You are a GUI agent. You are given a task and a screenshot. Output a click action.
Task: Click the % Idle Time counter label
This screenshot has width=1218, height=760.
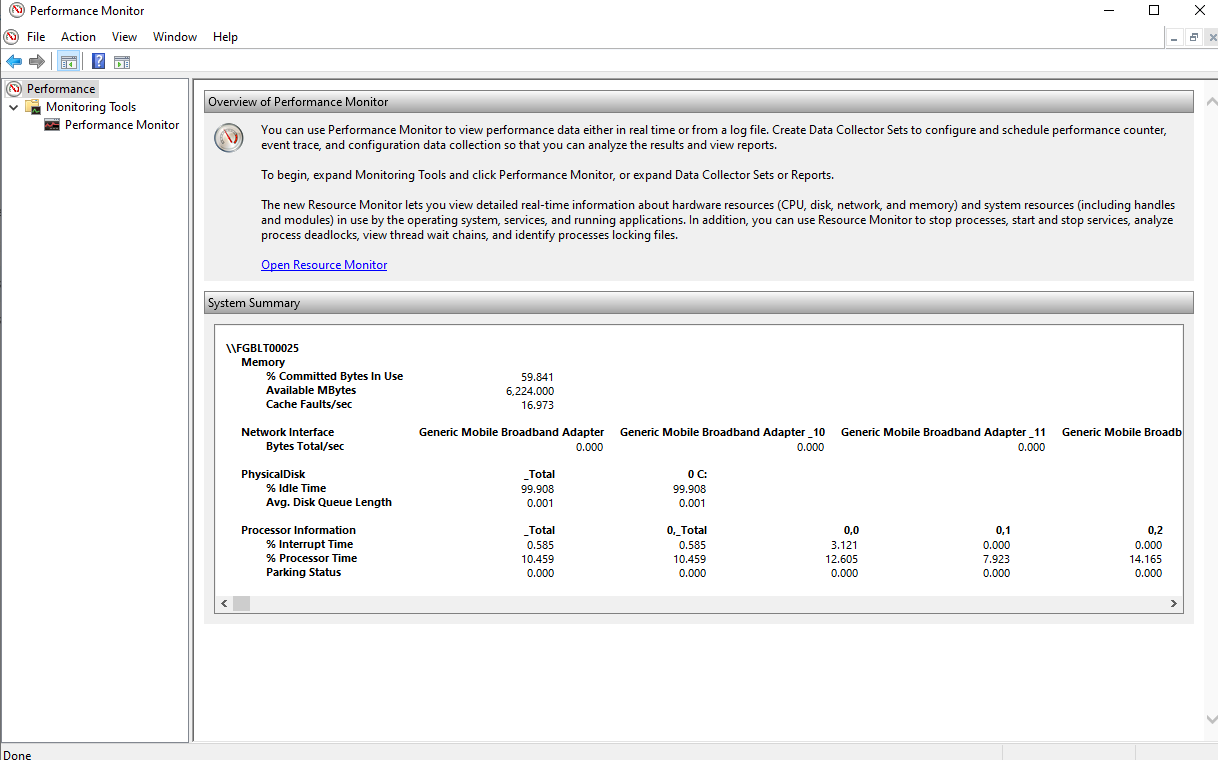296,488
